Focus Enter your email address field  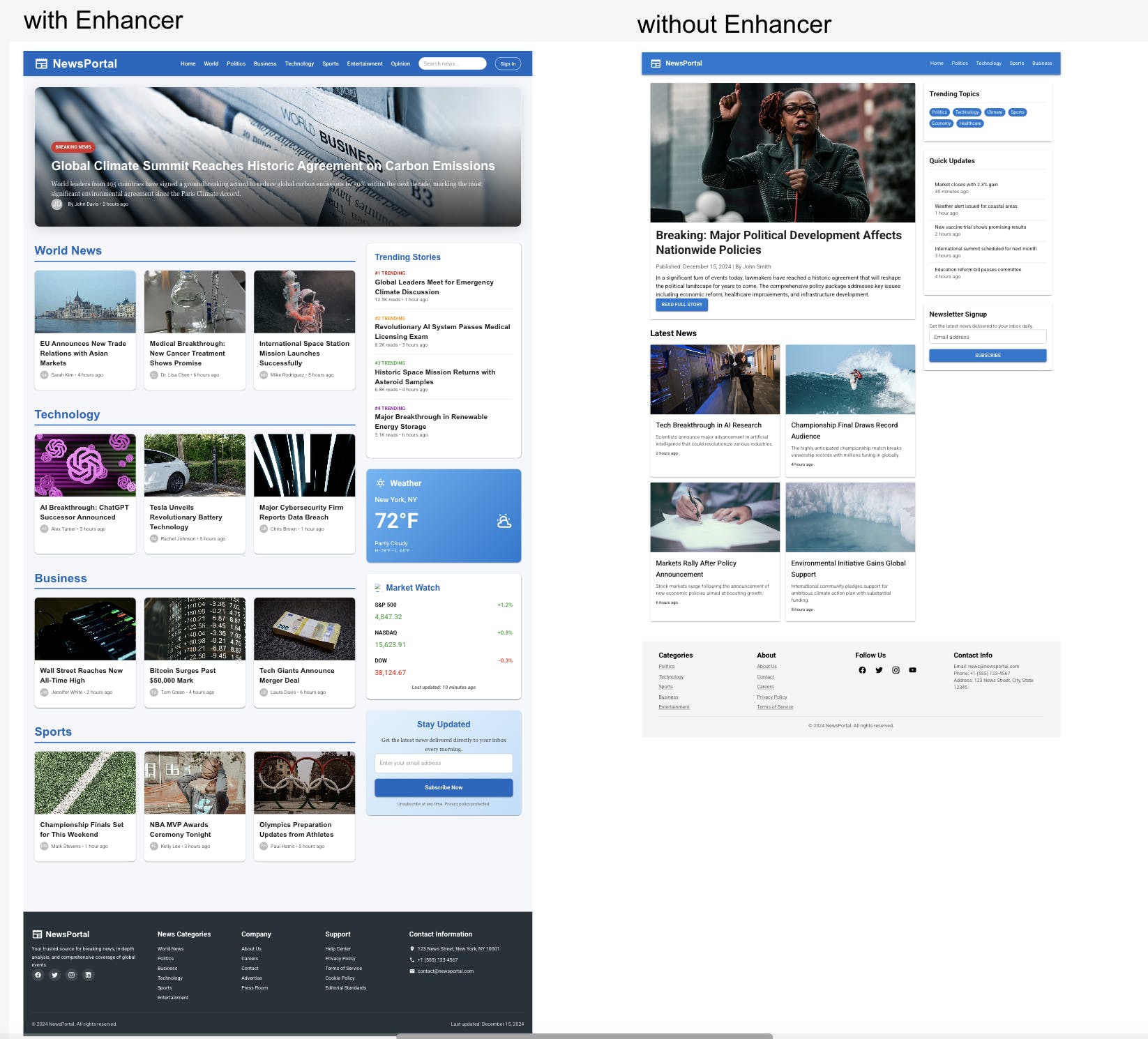444,763
